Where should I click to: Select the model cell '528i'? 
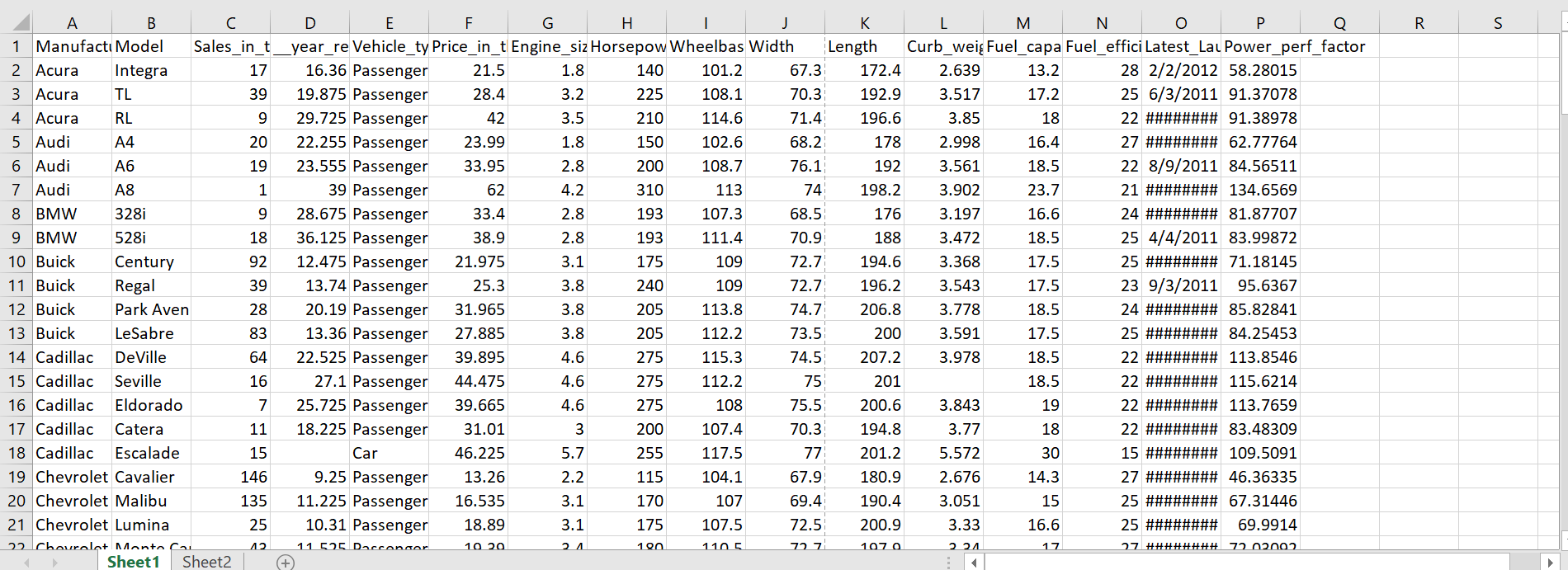151,238
